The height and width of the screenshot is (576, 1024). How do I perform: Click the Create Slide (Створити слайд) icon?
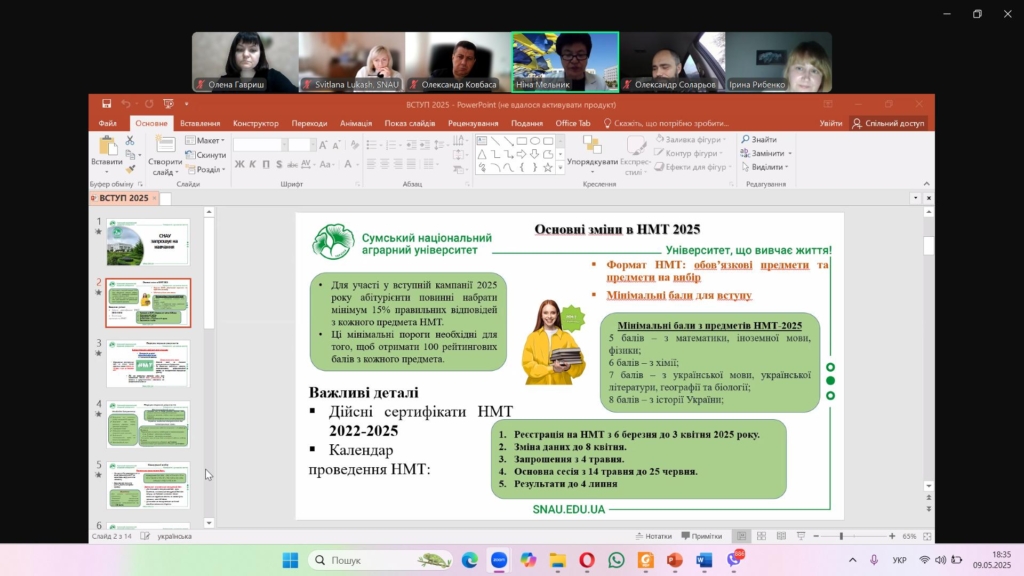click(x=165, y=147)
